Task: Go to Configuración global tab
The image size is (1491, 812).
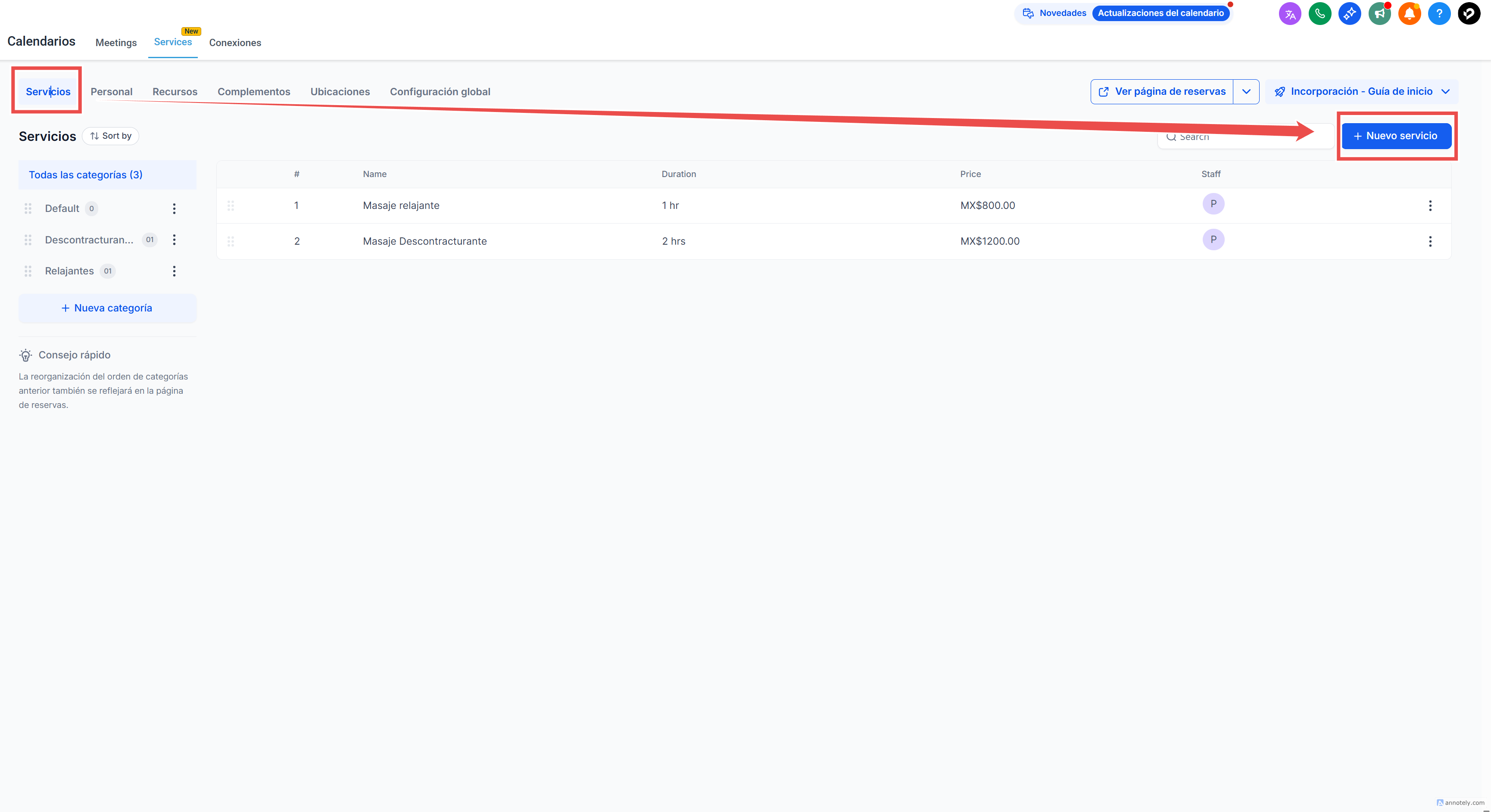Action: click(x=439, y=91)
